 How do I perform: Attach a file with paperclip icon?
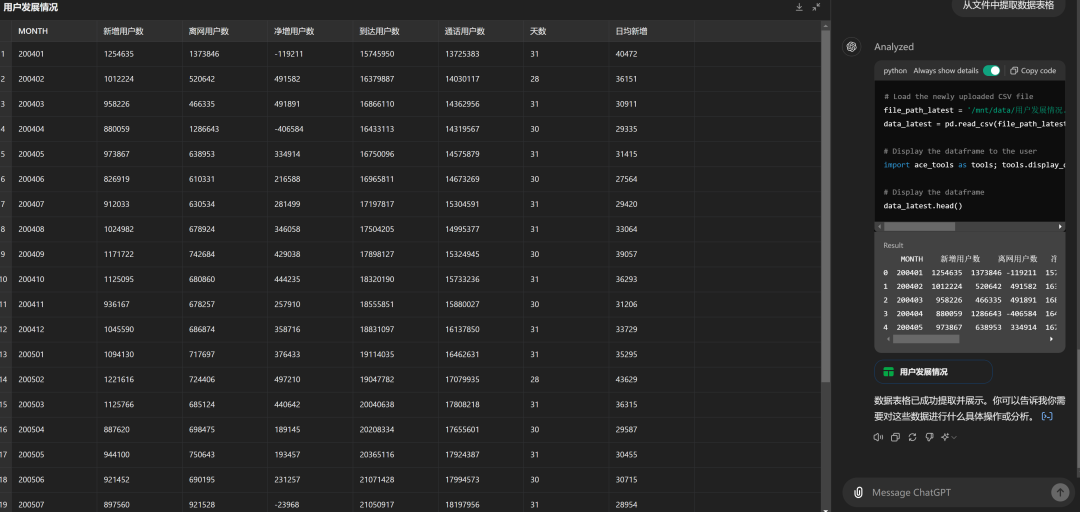(x=858, y=492)
